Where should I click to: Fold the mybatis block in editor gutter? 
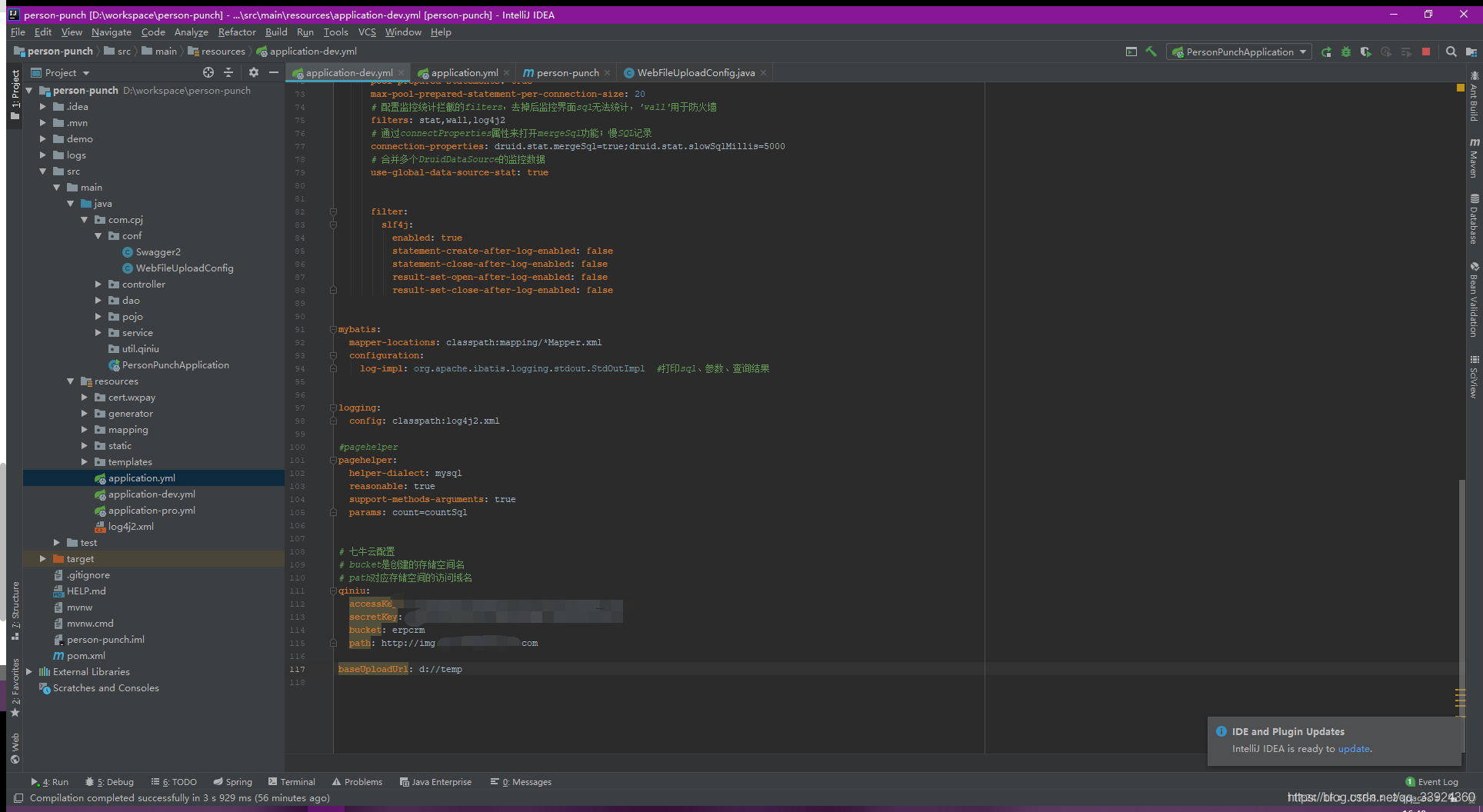pos(333,329)
